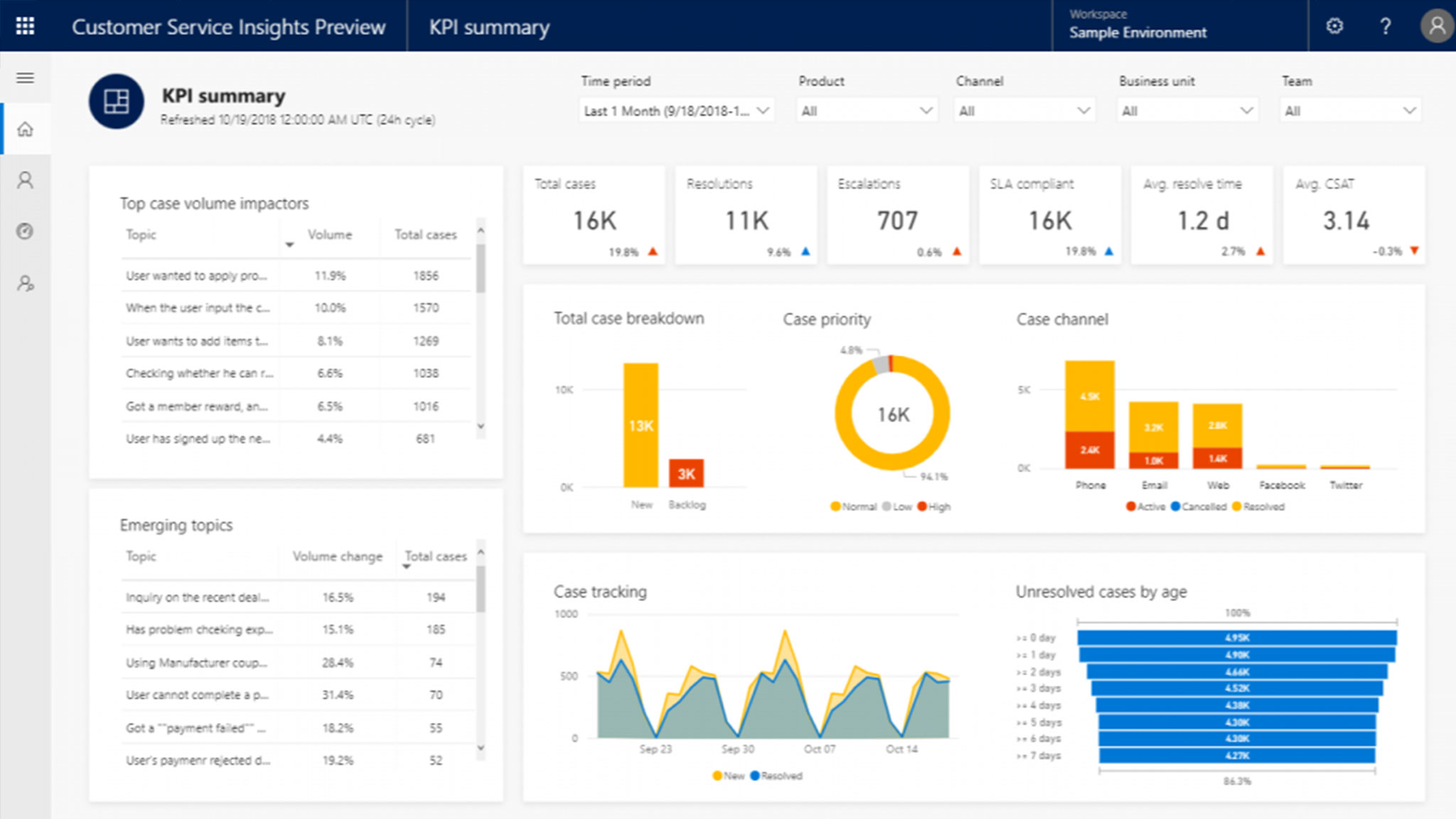1456x819 pixels.
Task: Open the app launcher waffle icon
Action: (25, 26)
